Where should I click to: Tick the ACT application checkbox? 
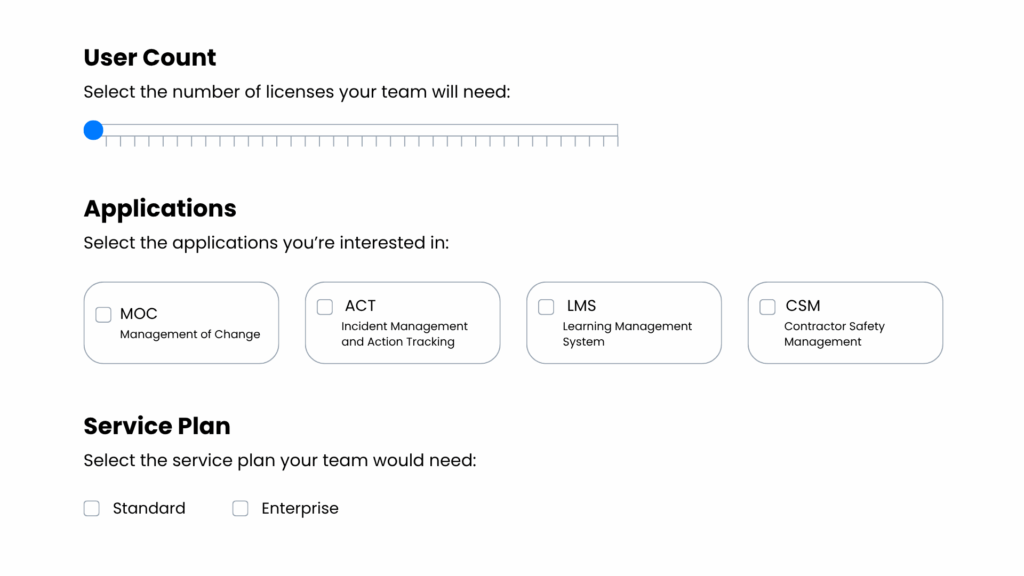[325, 307]
